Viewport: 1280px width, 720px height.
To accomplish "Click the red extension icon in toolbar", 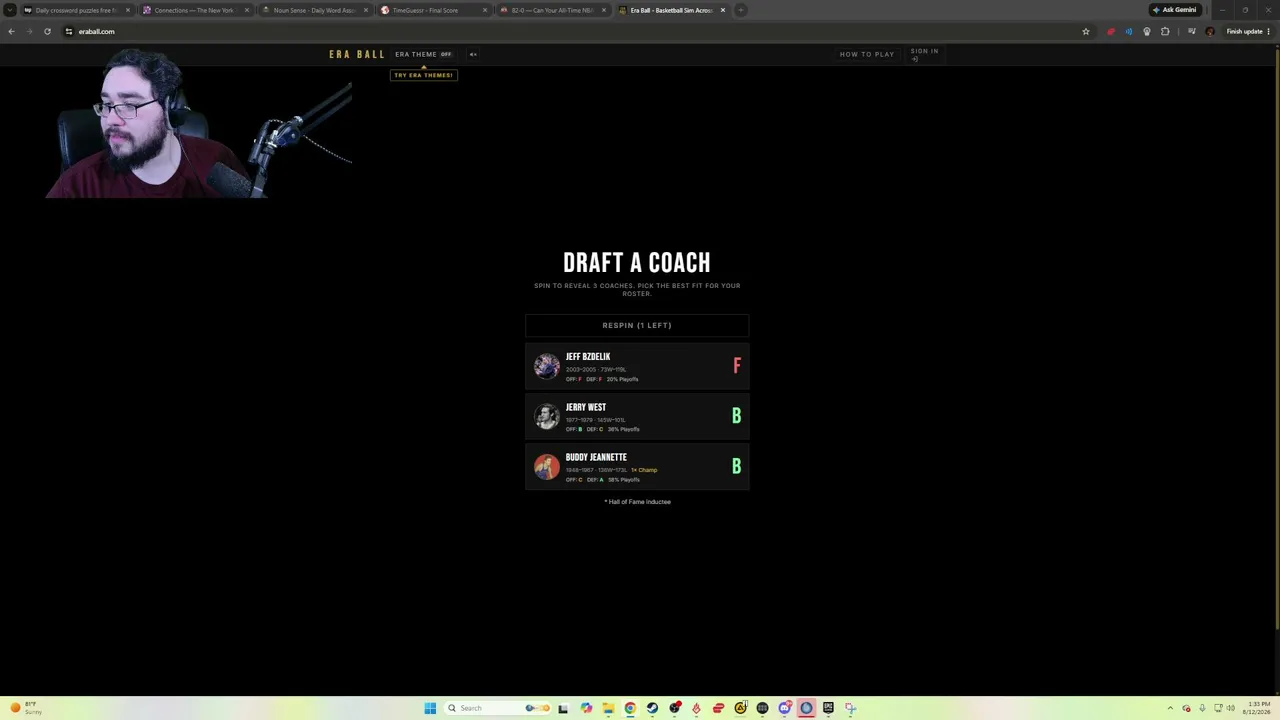I will (x=1110, y=31).
